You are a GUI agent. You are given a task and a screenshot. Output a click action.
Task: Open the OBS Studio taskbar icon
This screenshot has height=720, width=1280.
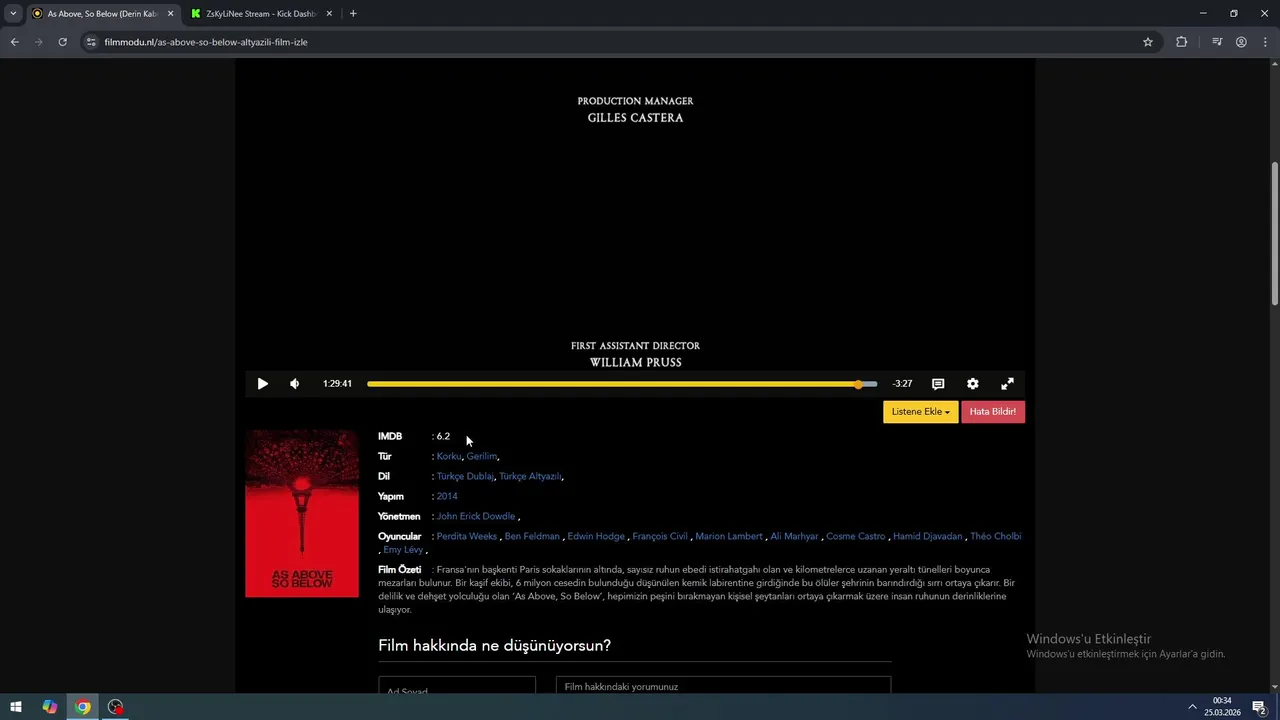(x=116, y=707)
